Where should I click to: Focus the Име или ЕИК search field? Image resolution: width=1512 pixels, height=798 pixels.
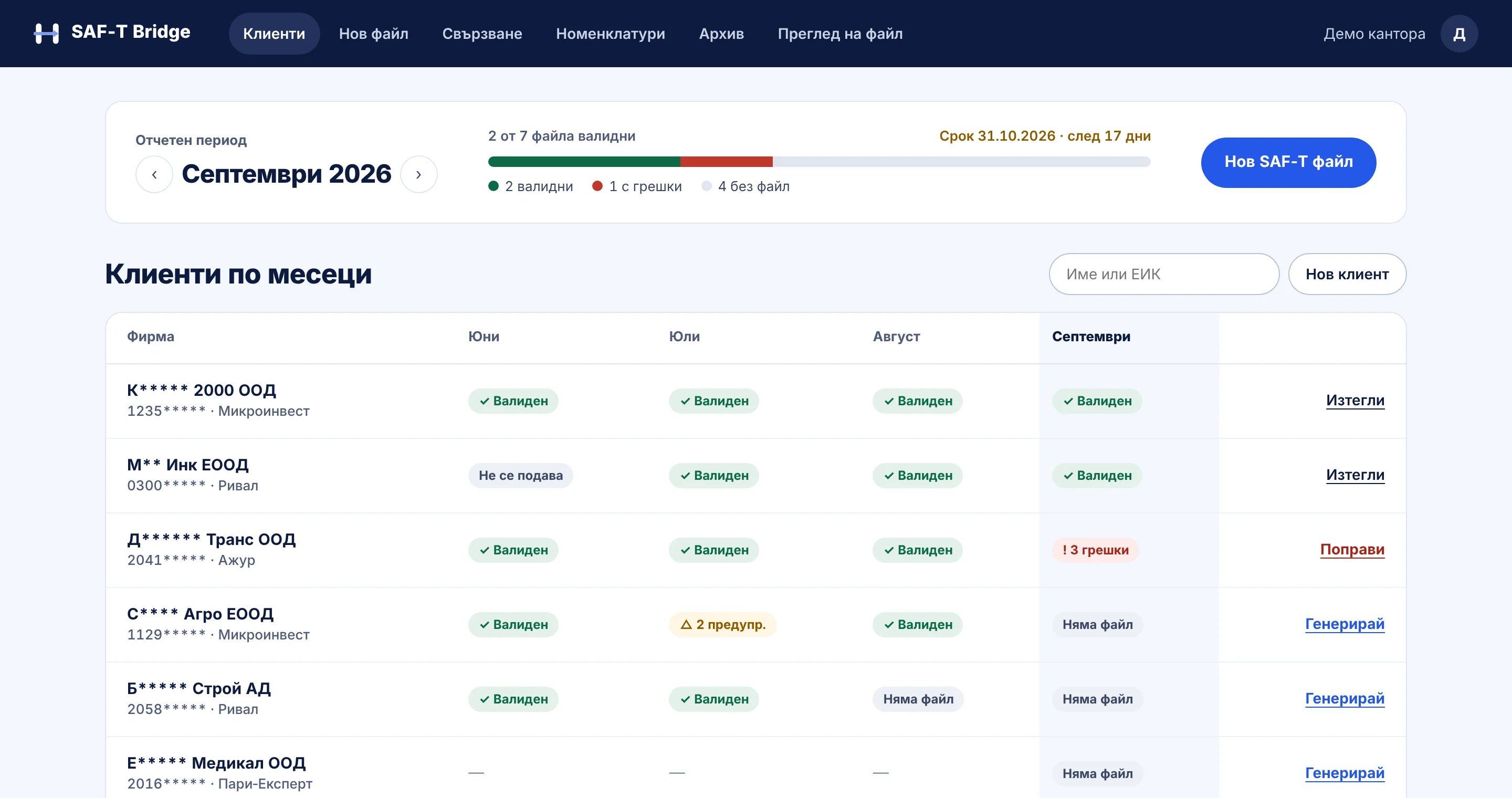(1164, 274)
